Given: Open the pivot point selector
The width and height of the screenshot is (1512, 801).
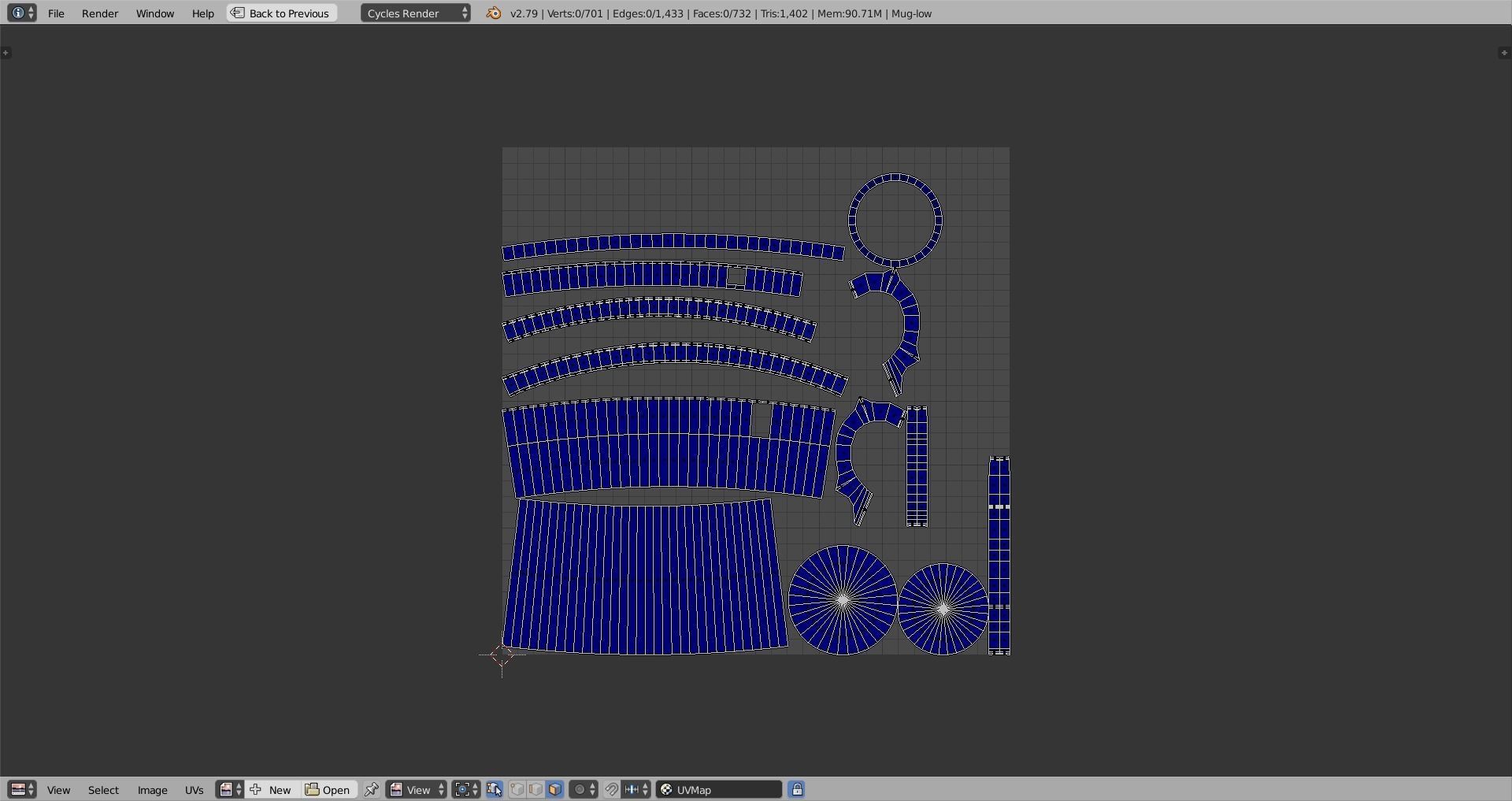Looking at the screenshot, I should (x=466, y=790).
